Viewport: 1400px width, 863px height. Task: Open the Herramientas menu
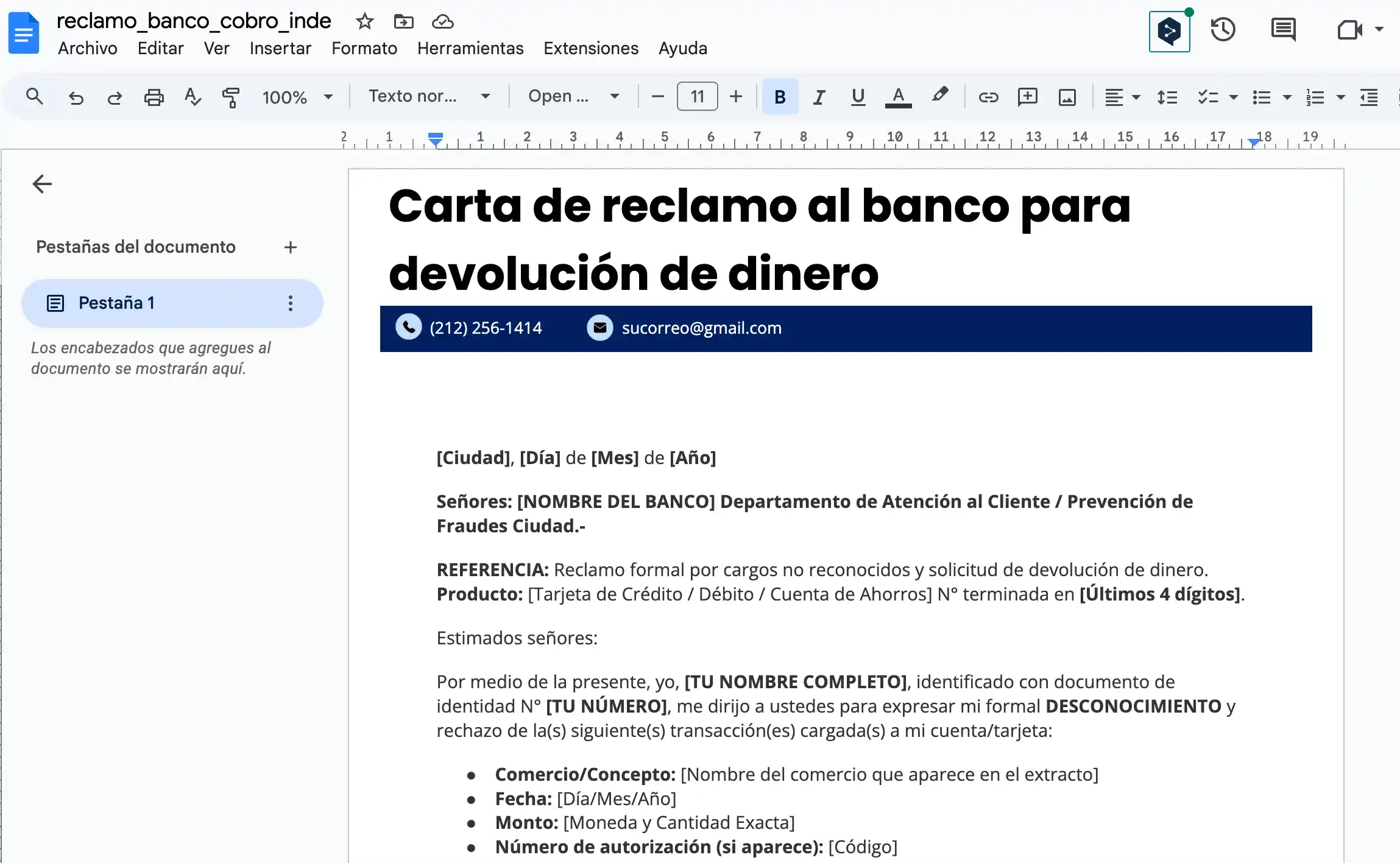coord(470,48)
